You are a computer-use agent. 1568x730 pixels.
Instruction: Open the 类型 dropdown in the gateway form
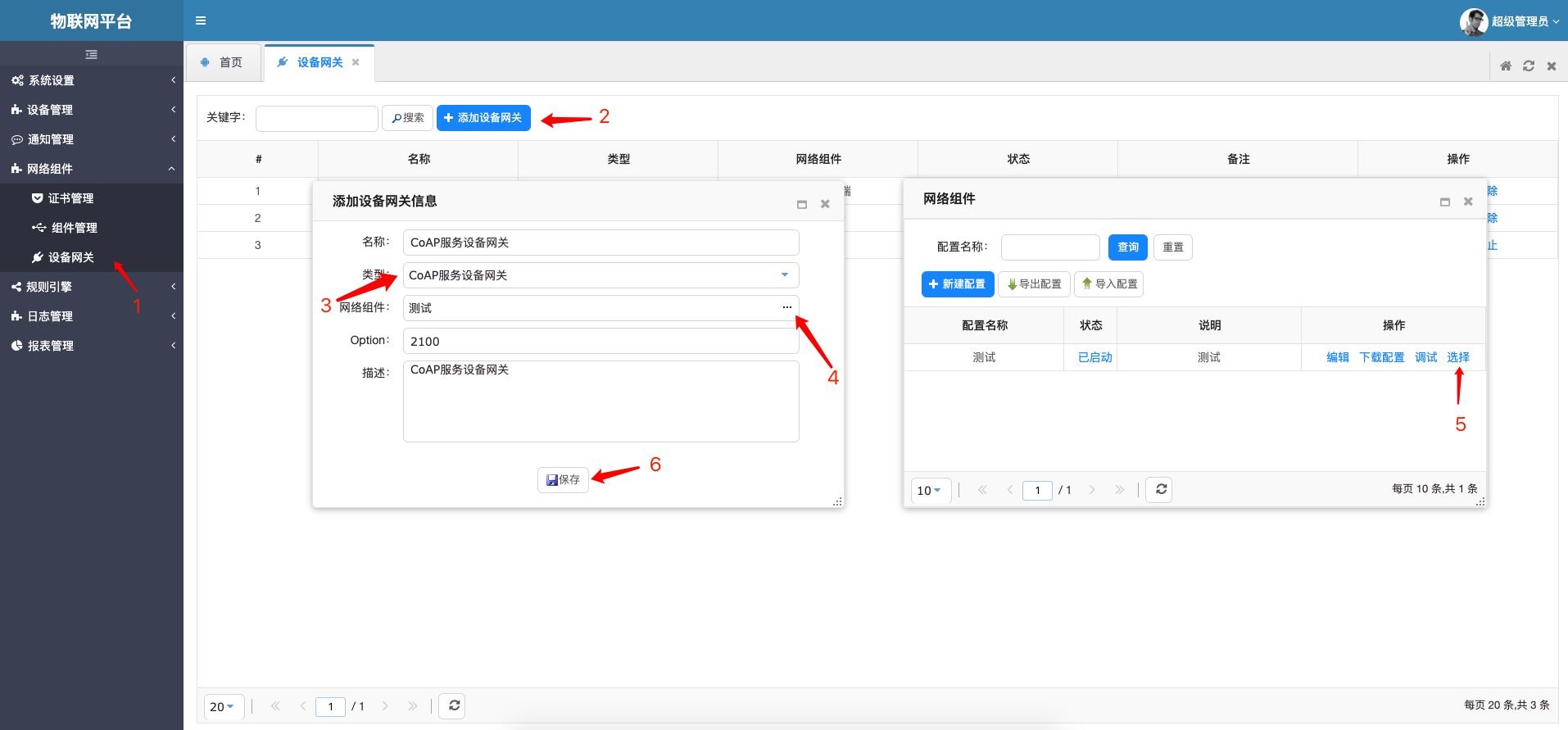tap(784, 275)
